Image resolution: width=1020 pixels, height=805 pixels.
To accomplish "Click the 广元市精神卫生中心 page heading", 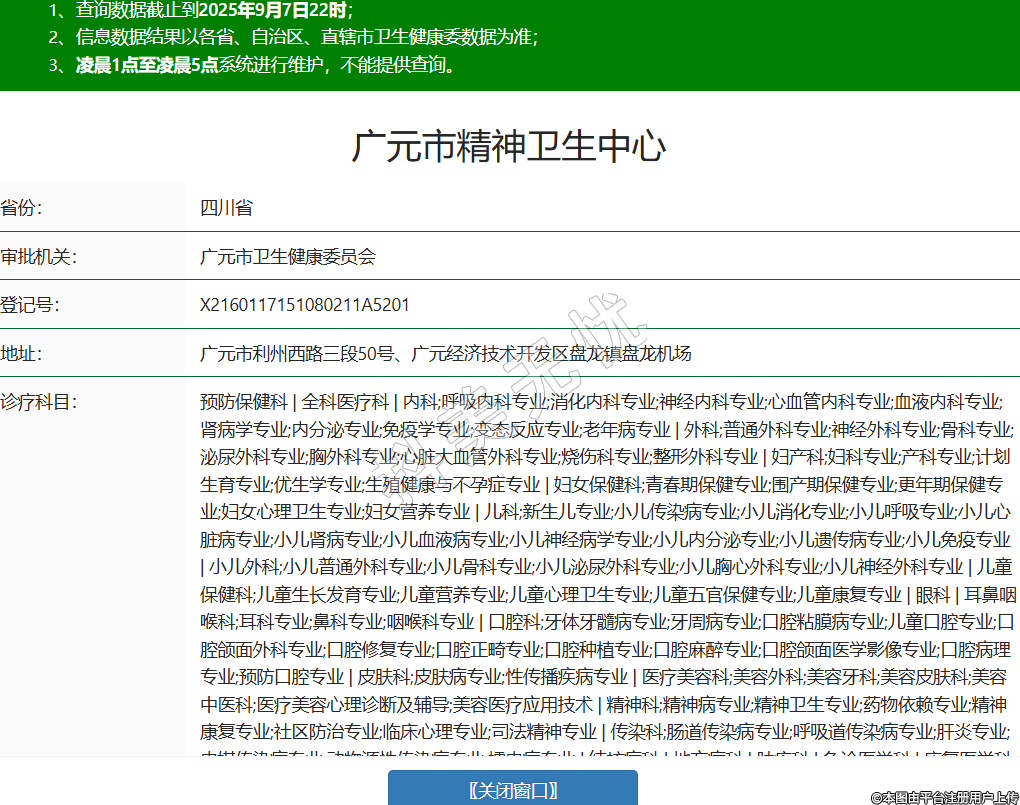I will tap(509, 146).
